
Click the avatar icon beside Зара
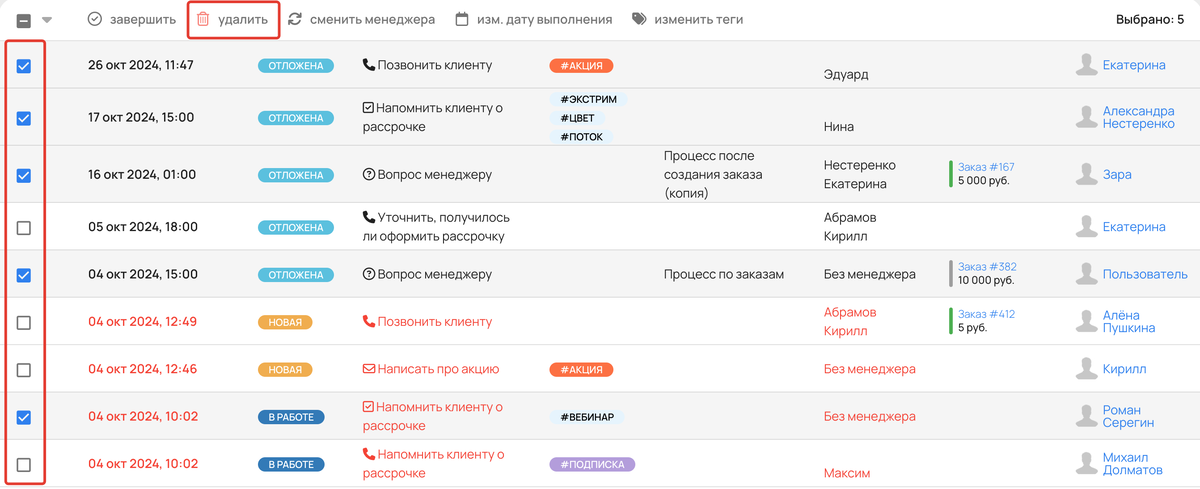pos(1086,174)
